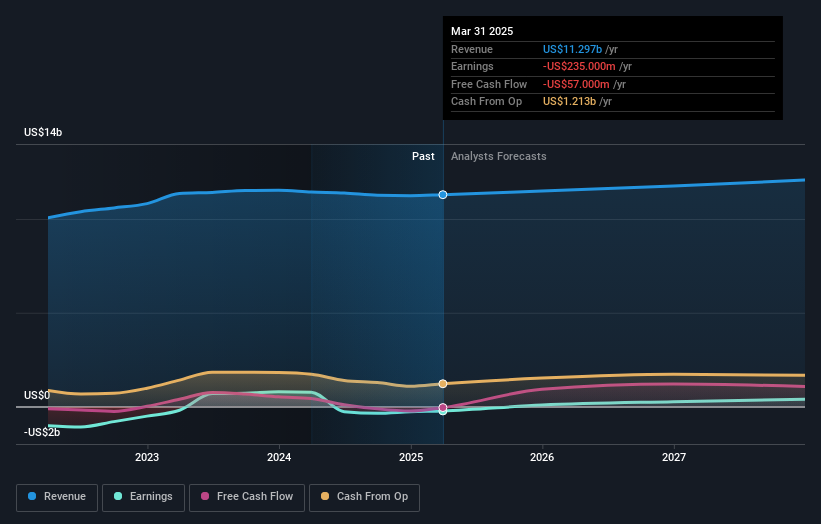This screenshot has height=524, width=821.
Task: Toggle the Earnings legend button
Action: 143,497
